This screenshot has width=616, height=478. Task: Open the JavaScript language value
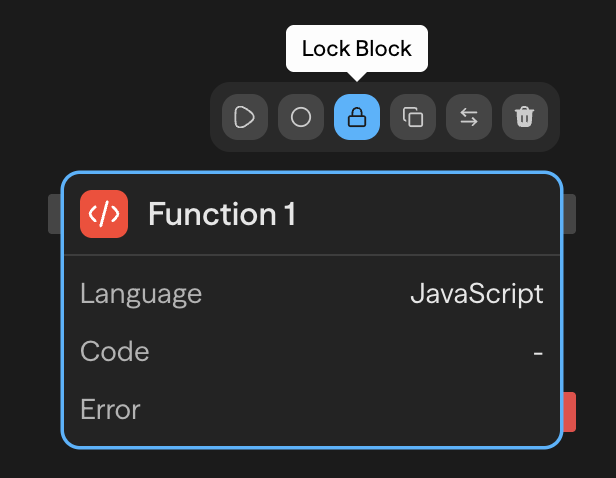tap(477, 294)
